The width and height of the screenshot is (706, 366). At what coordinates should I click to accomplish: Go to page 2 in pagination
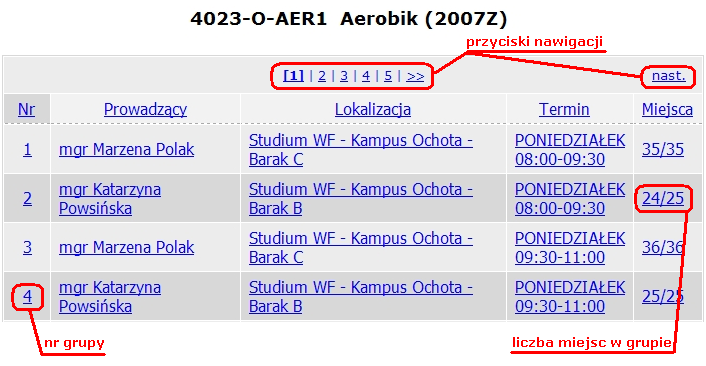coord(321,76)
